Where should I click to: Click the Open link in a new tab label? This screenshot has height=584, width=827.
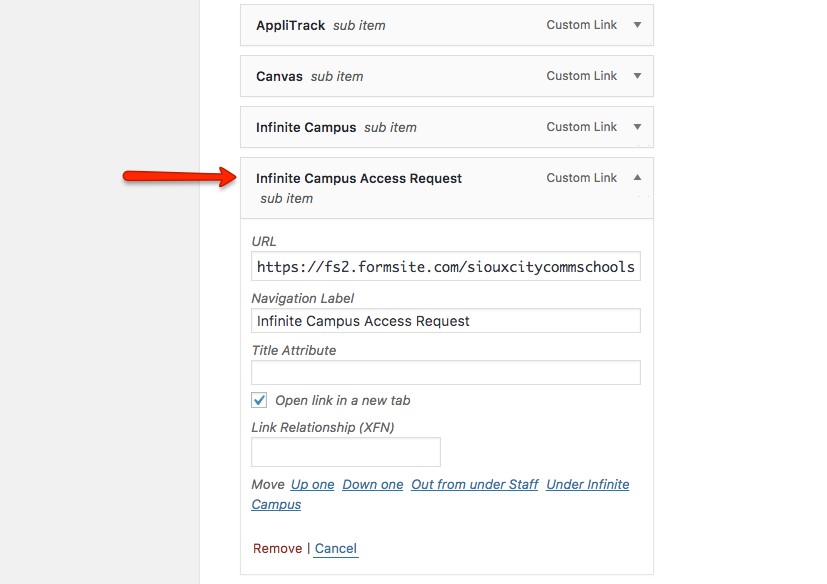[342, 400]
